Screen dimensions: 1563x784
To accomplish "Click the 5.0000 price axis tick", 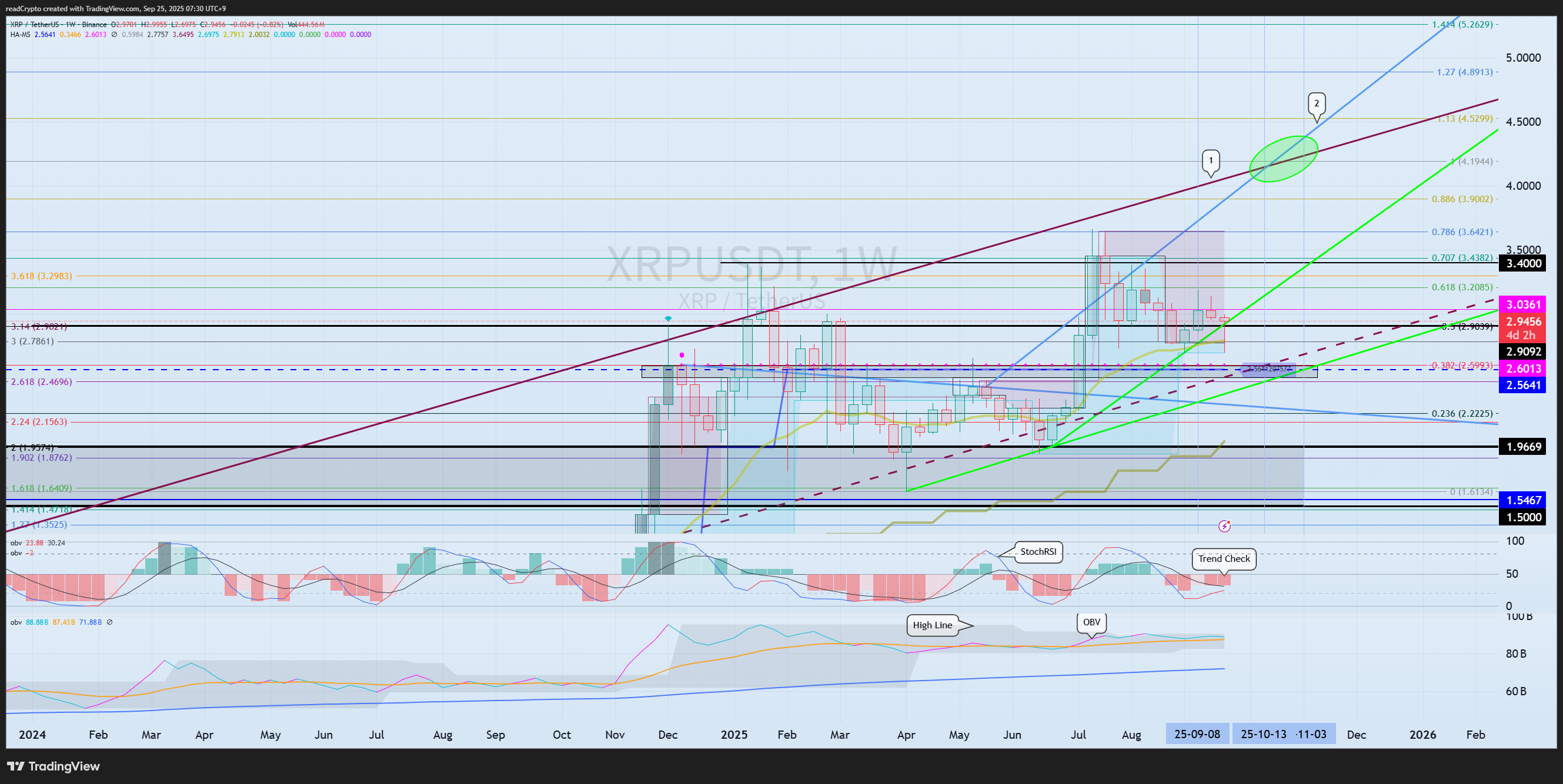I will (x=1523, y=58).
